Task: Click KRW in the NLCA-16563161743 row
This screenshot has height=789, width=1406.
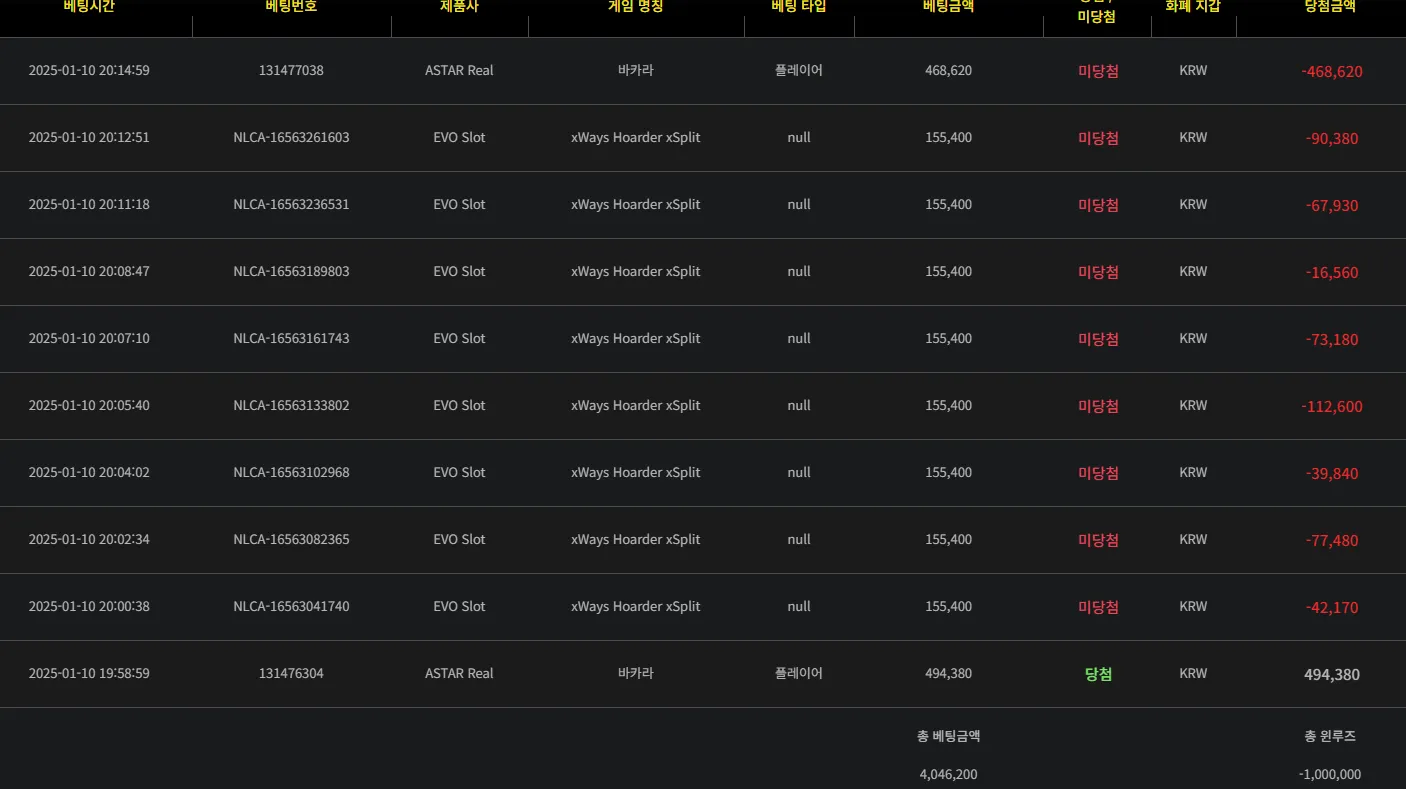Action: (x=1193, y=339)
